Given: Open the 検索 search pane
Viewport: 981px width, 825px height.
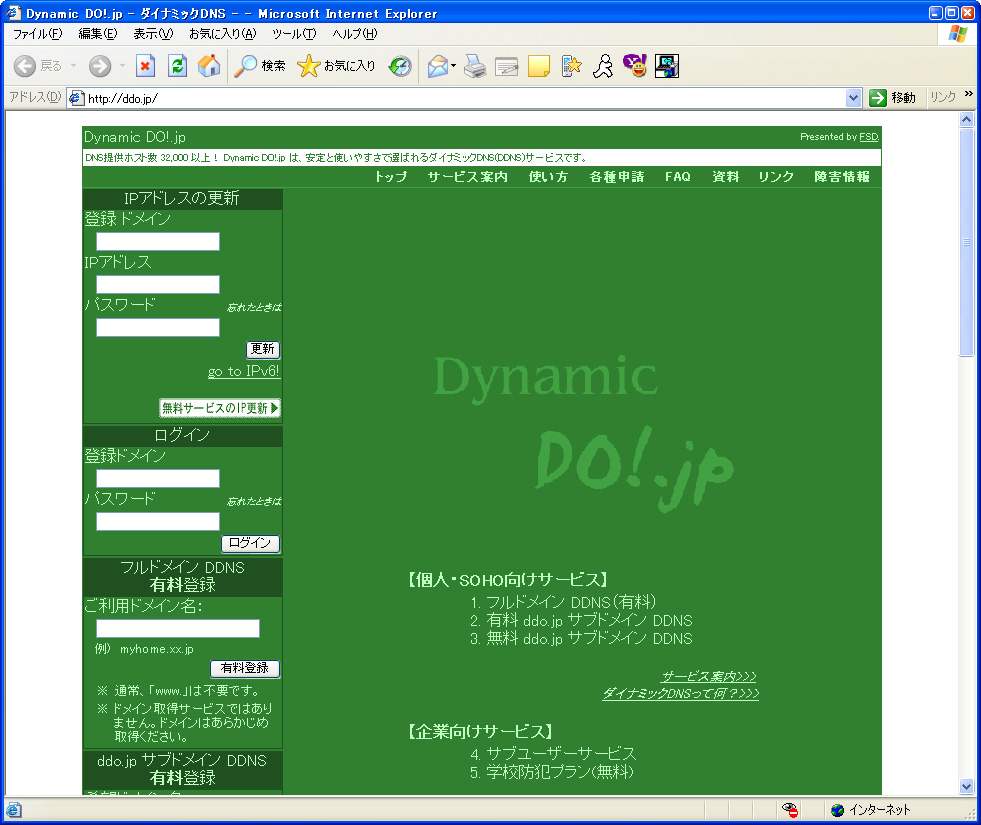Looking at the screenshot, I should (260, 67).
